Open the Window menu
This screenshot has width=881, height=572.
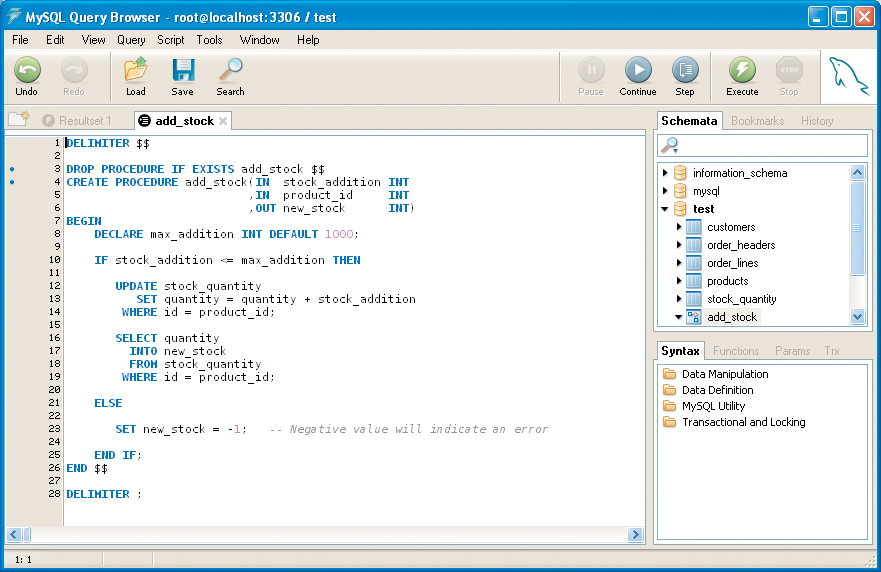point(260,40)
